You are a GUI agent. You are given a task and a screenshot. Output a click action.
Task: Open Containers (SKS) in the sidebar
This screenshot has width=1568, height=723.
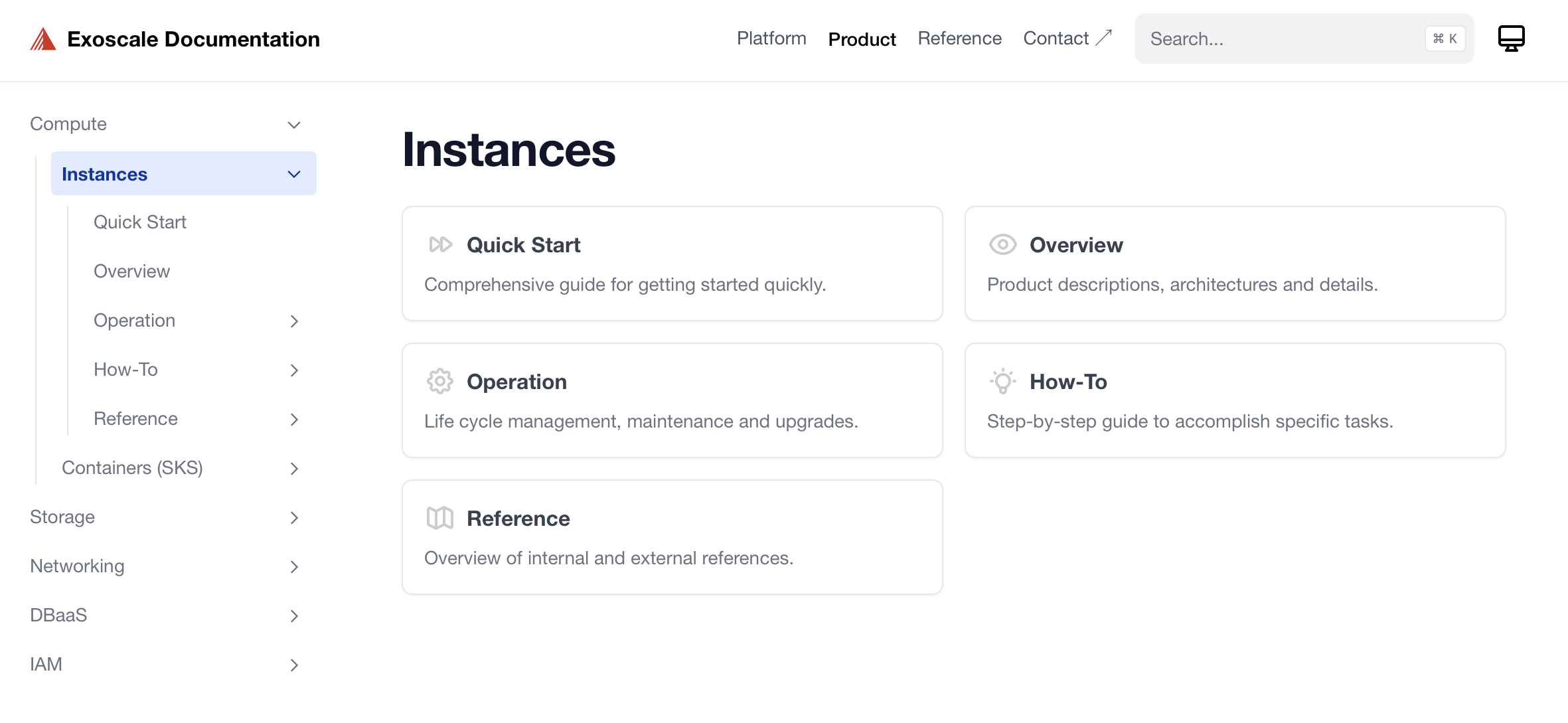(132, 467)
